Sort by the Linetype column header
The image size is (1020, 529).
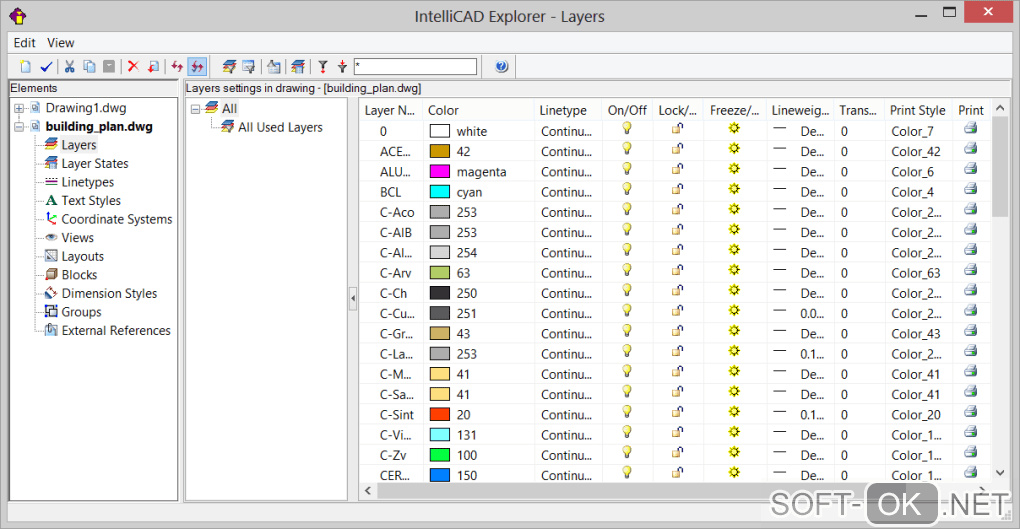pos(563,110)
